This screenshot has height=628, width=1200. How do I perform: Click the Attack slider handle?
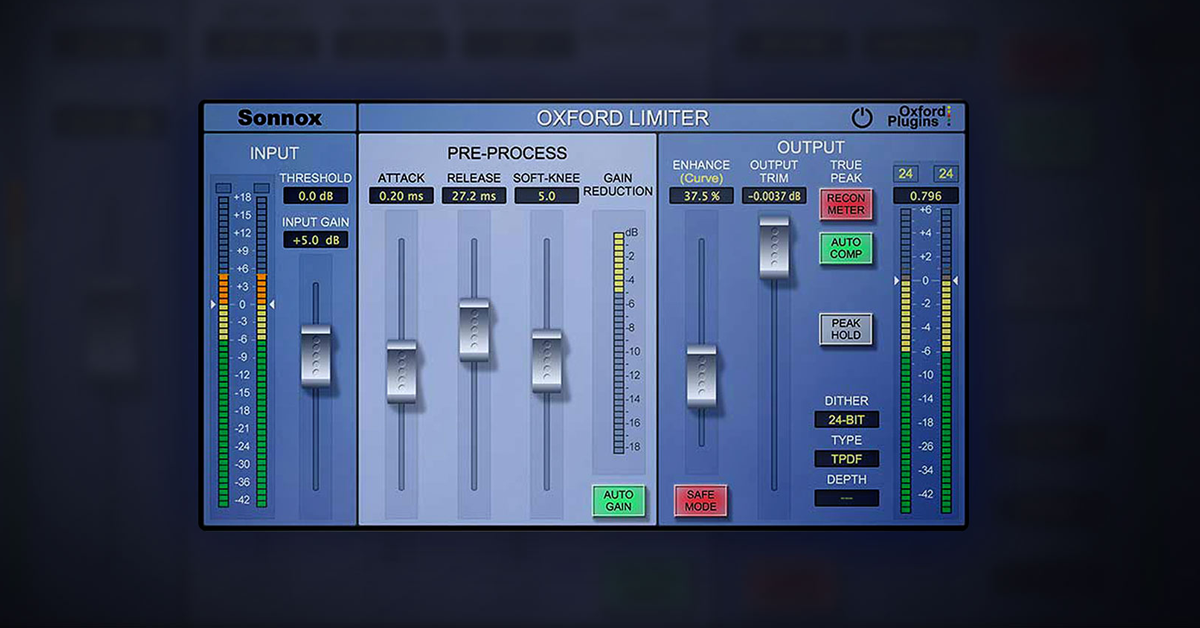click(x=401, y=371)
